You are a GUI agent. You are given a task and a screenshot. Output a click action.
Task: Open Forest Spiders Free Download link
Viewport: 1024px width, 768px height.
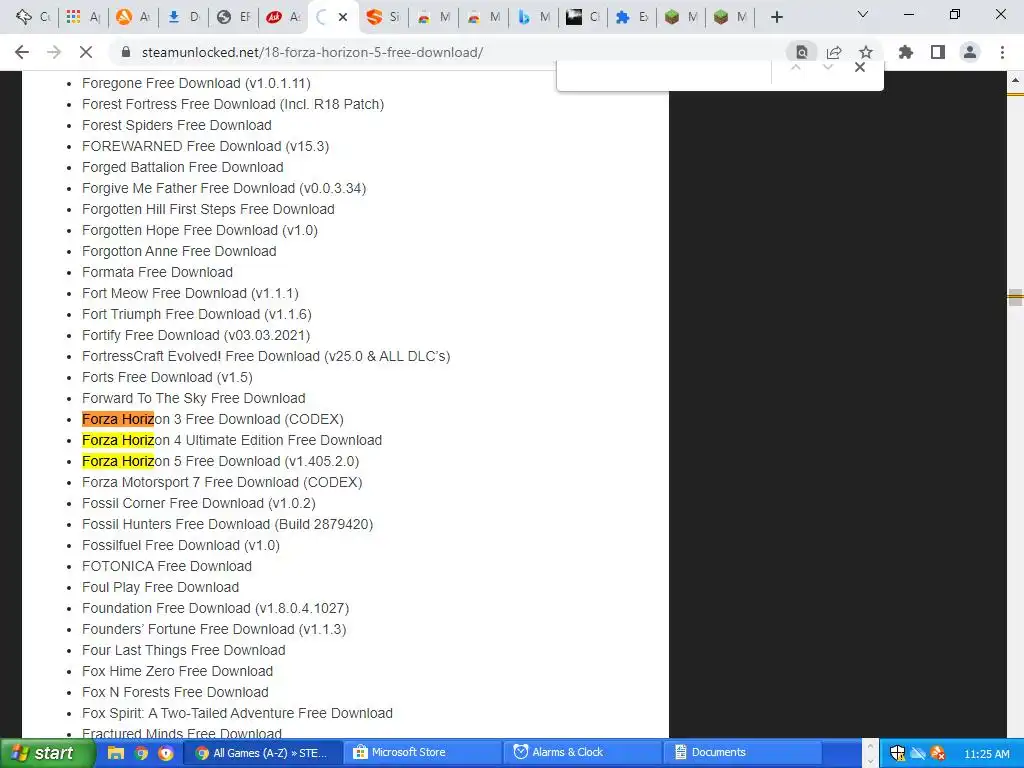177,125
